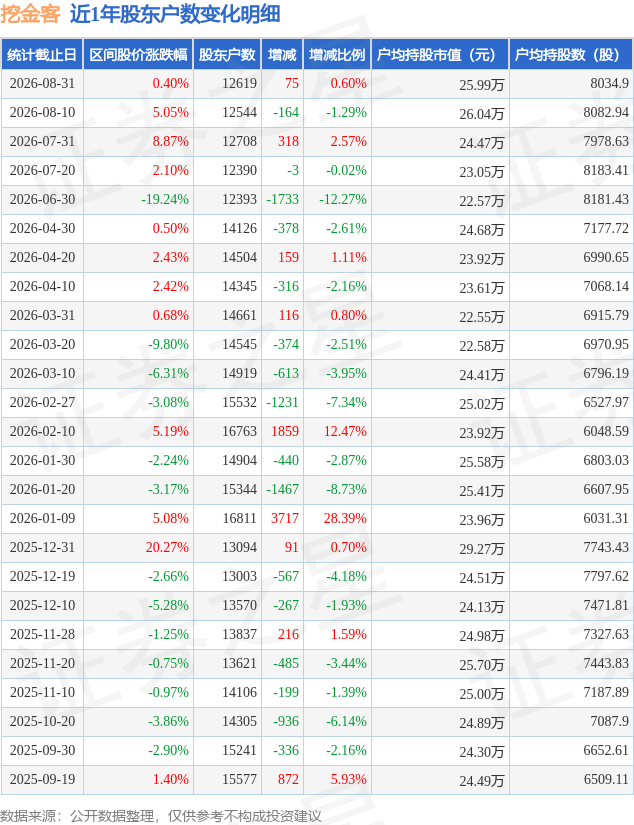The height and width of the screenshot is (825, 634).
Task: Click the 增减 column header
Action: point(282,55)
